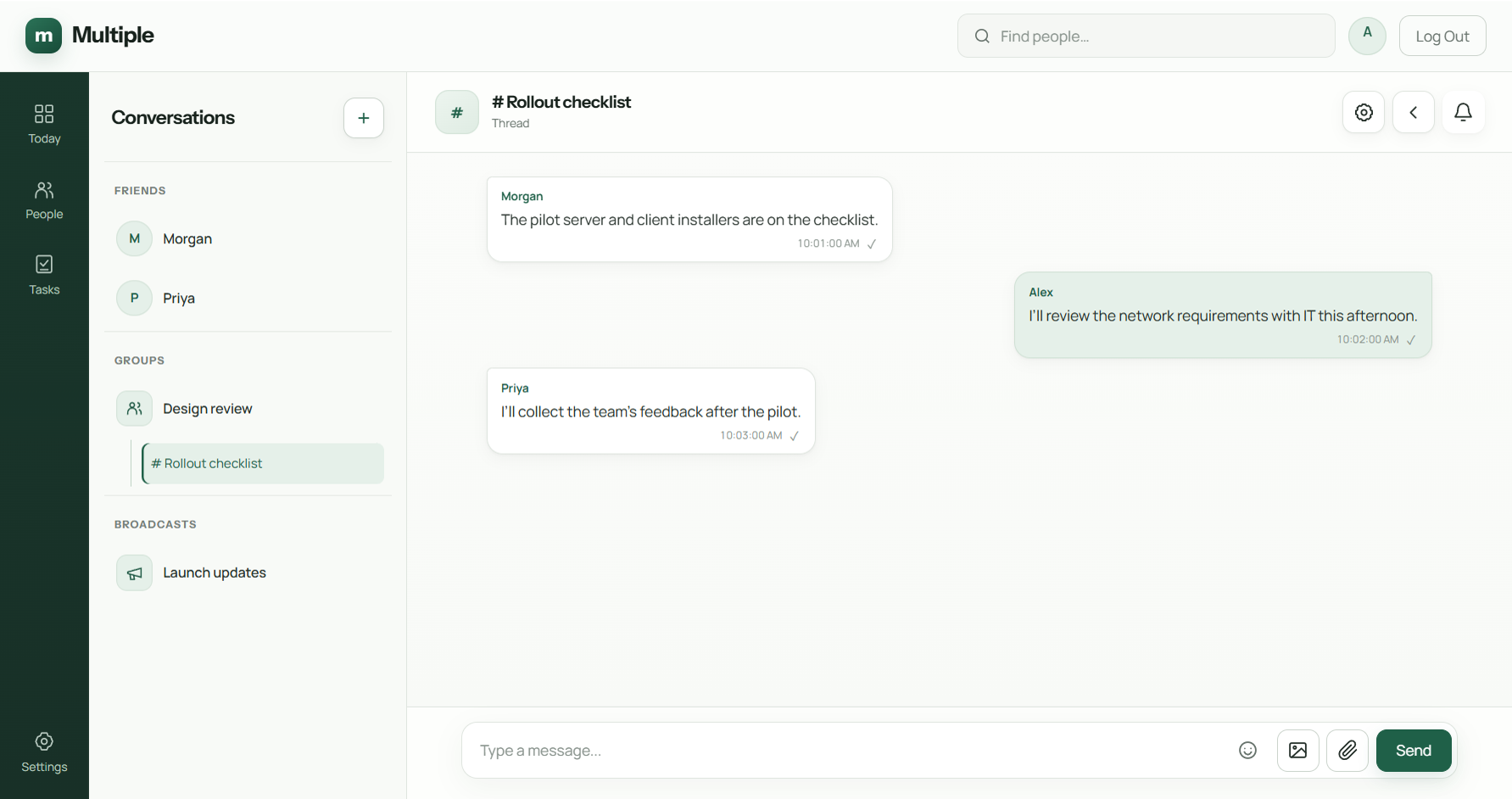Select the # Rollout checklist thread
Screen dimensions: 1512x799
(x=263, y=463)
